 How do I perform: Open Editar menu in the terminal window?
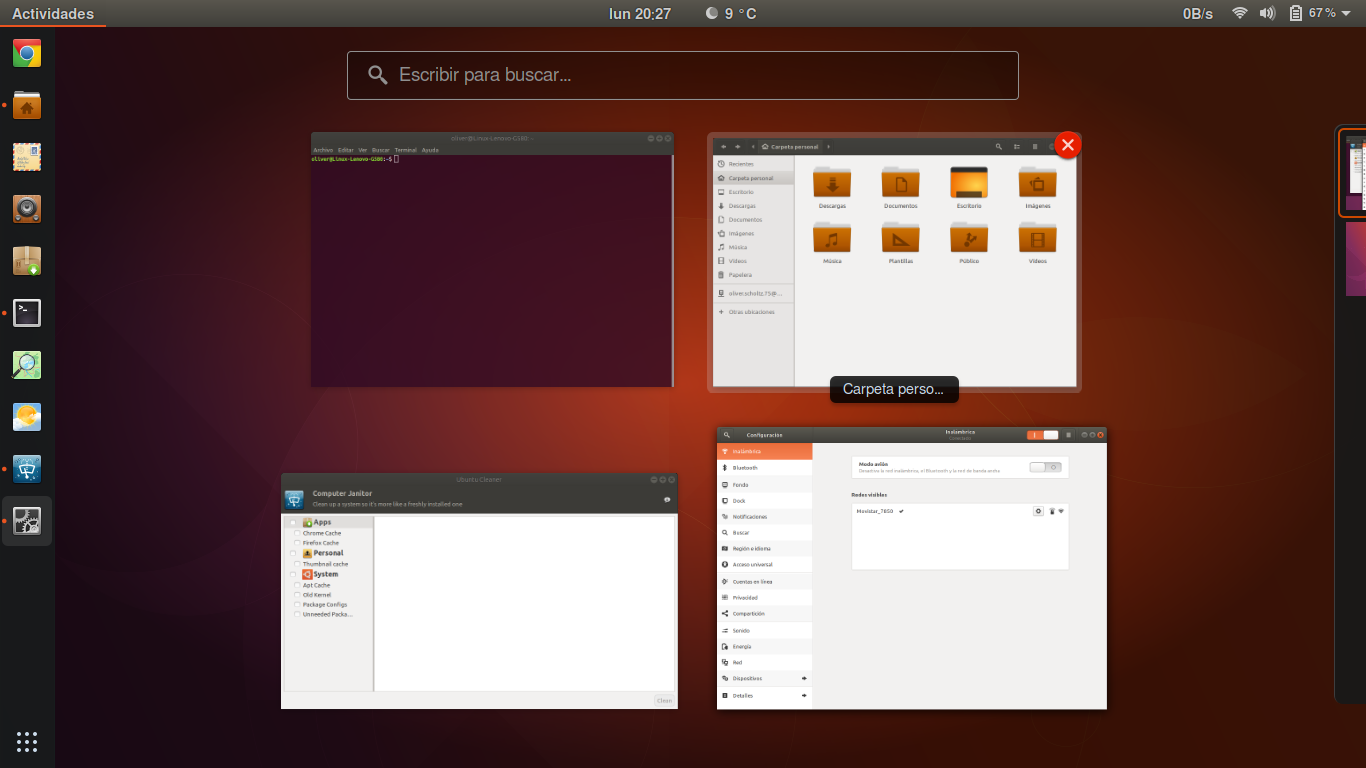[345, 150]
